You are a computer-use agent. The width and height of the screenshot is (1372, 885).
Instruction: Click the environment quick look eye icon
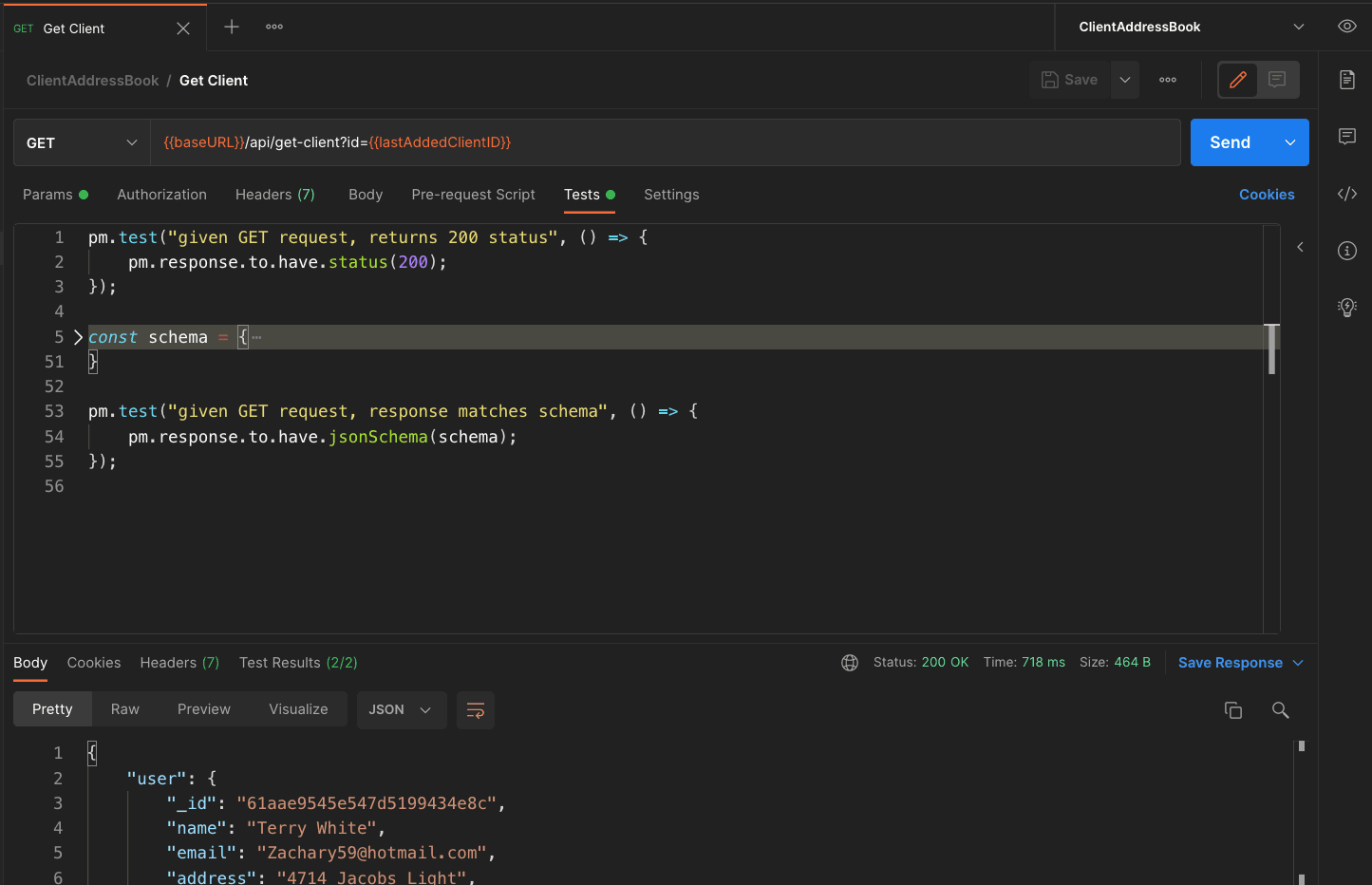1346,27
